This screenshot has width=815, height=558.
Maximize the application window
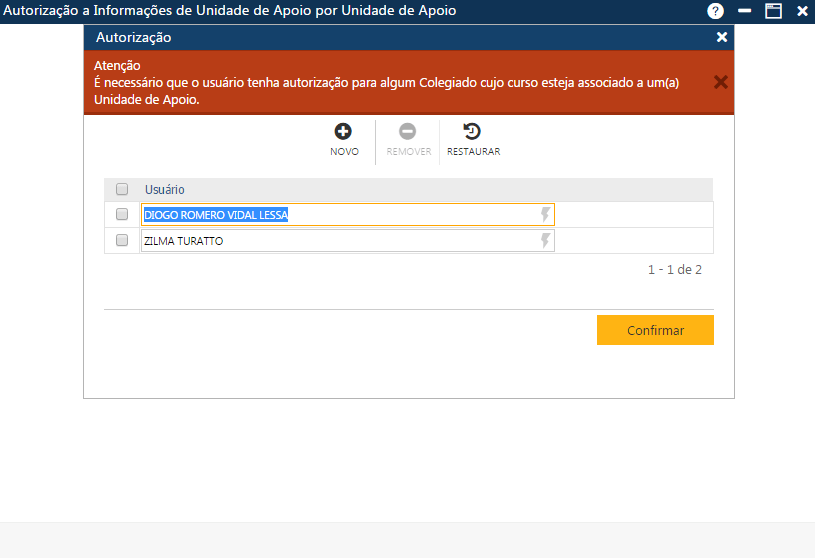coord(773,11)
